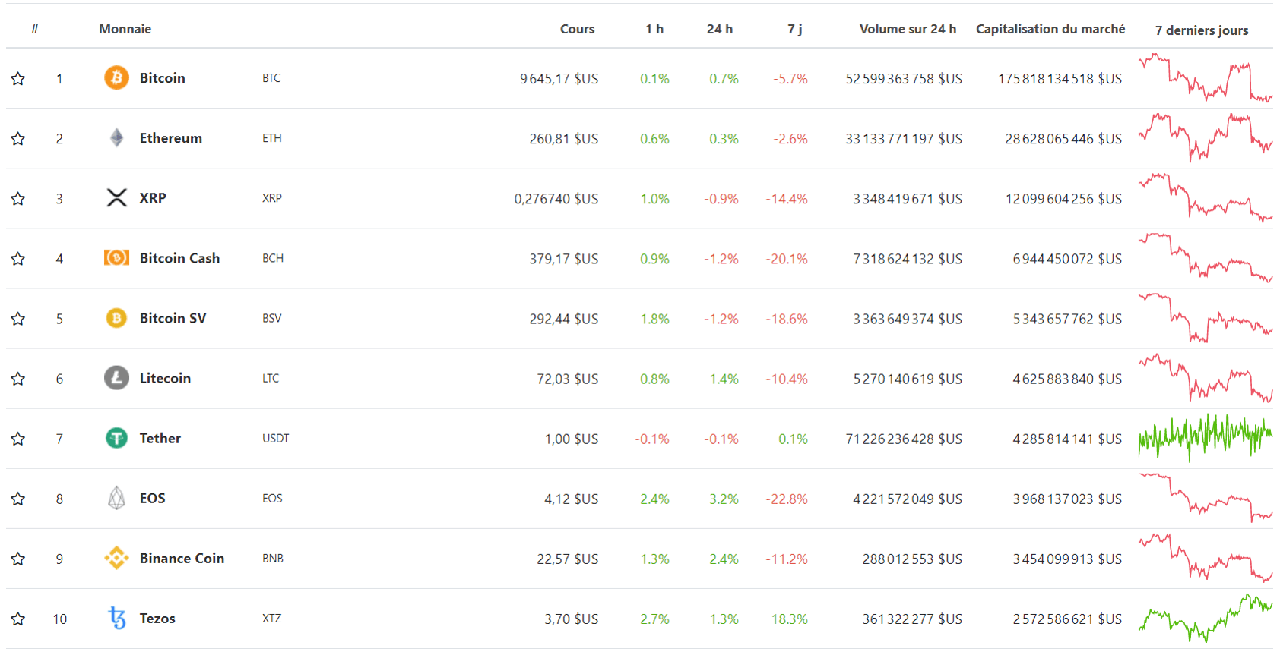Favorite Bitcoin with its row-1 star
Viewport: 1280px width, 655px height.
[18, 78]
